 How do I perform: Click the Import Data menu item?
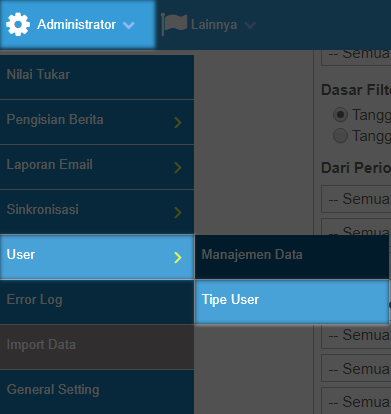coord(97,347)
